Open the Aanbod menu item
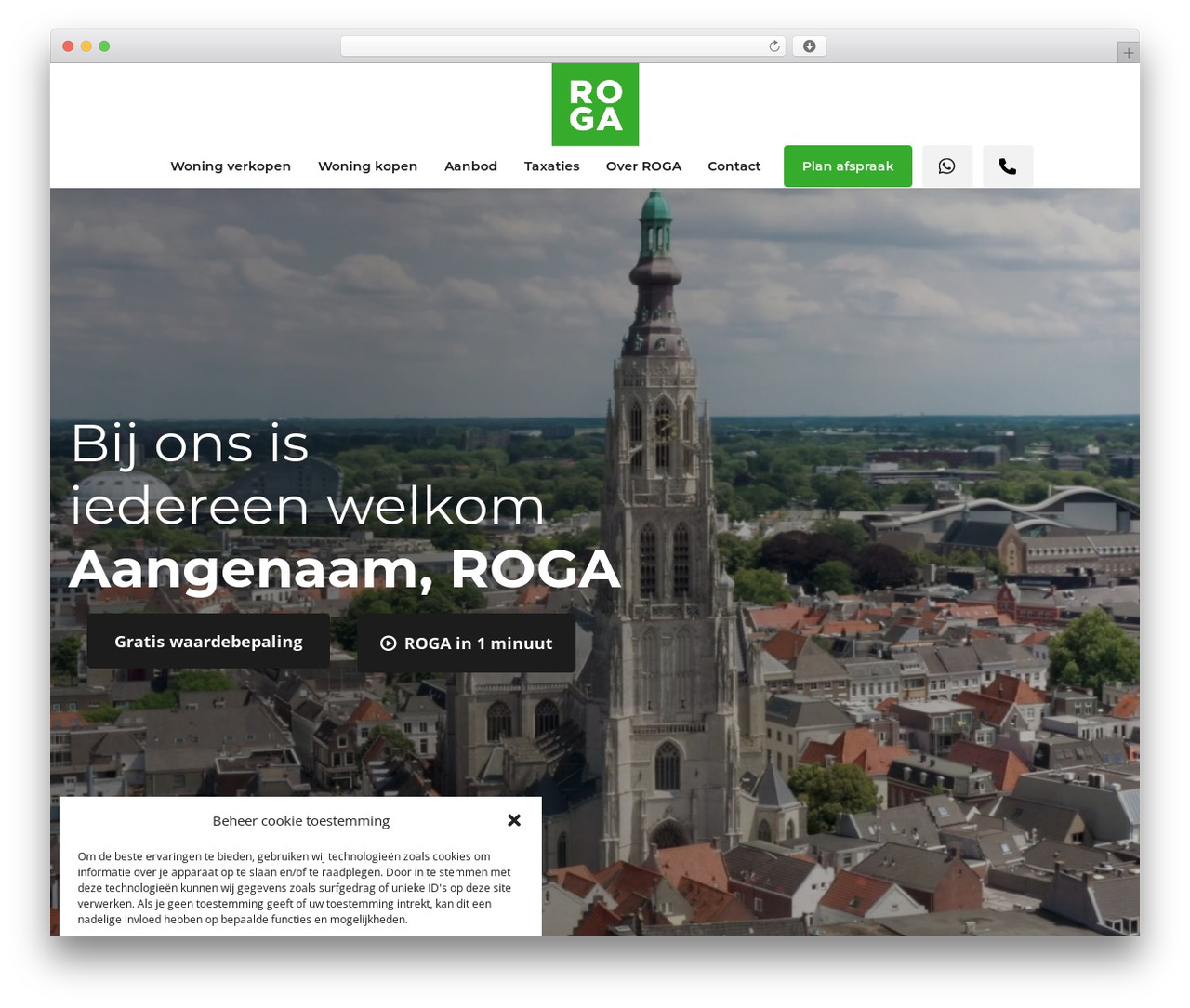The image size is (1190, 1008). point(470,166)
